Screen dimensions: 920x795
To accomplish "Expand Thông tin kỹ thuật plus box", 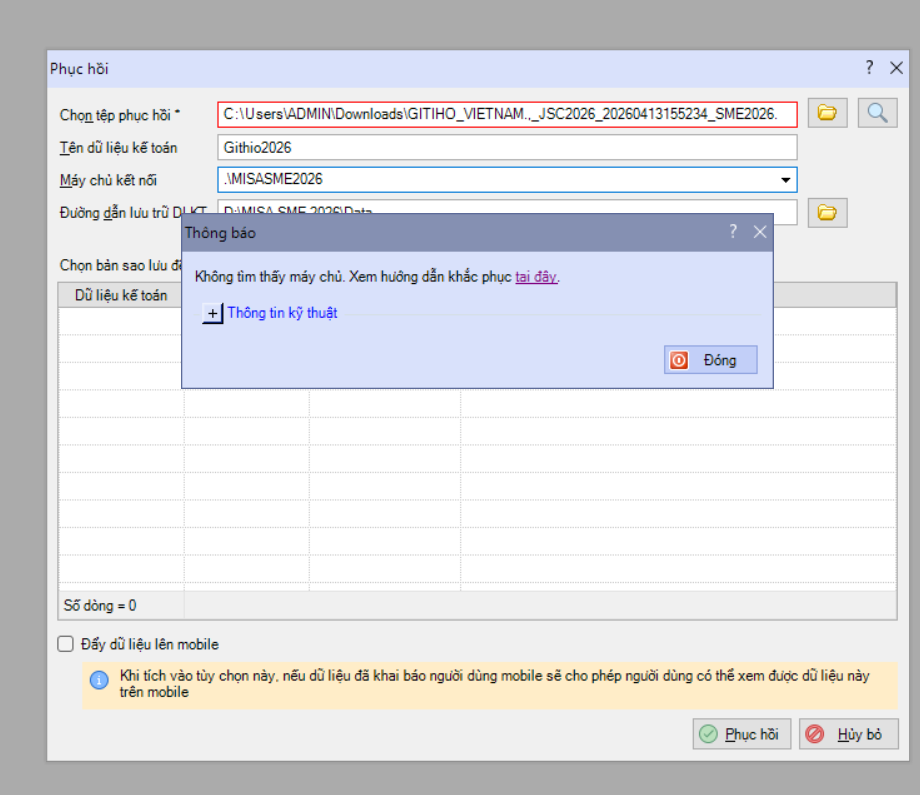I will 212,313.
